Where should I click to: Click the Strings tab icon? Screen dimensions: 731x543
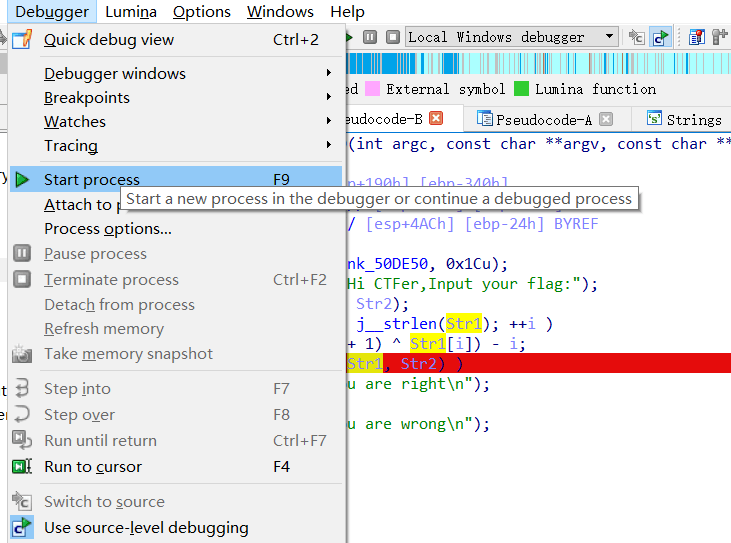[654, 119]
